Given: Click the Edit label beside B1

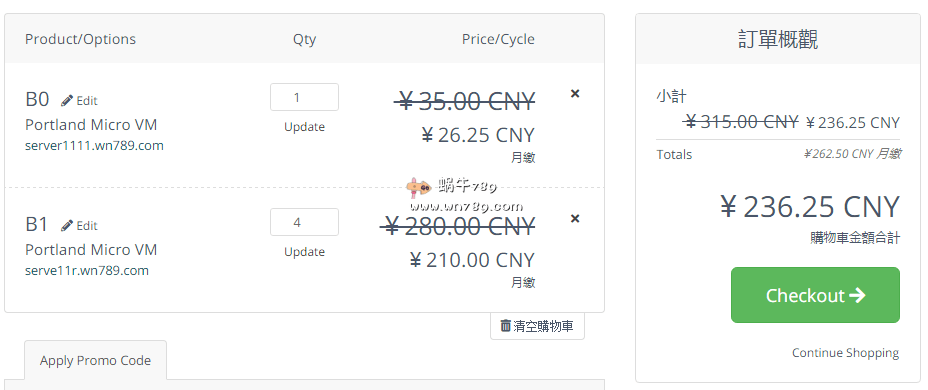Looking at the screenshot, I should coord(87,225).
